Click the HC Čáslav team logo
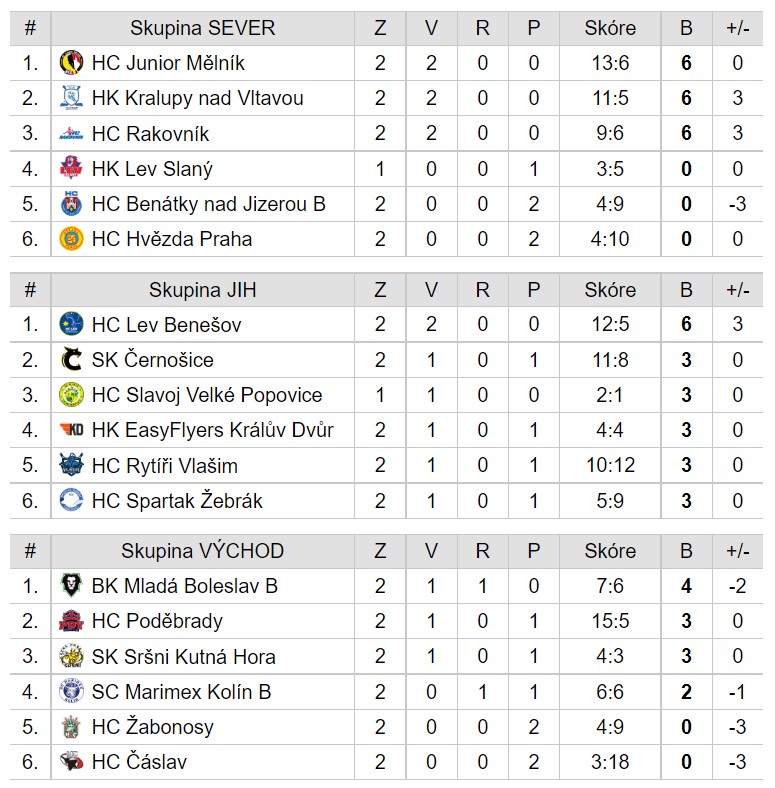Screen dimensions: 775x788 [x=71, y=762]
